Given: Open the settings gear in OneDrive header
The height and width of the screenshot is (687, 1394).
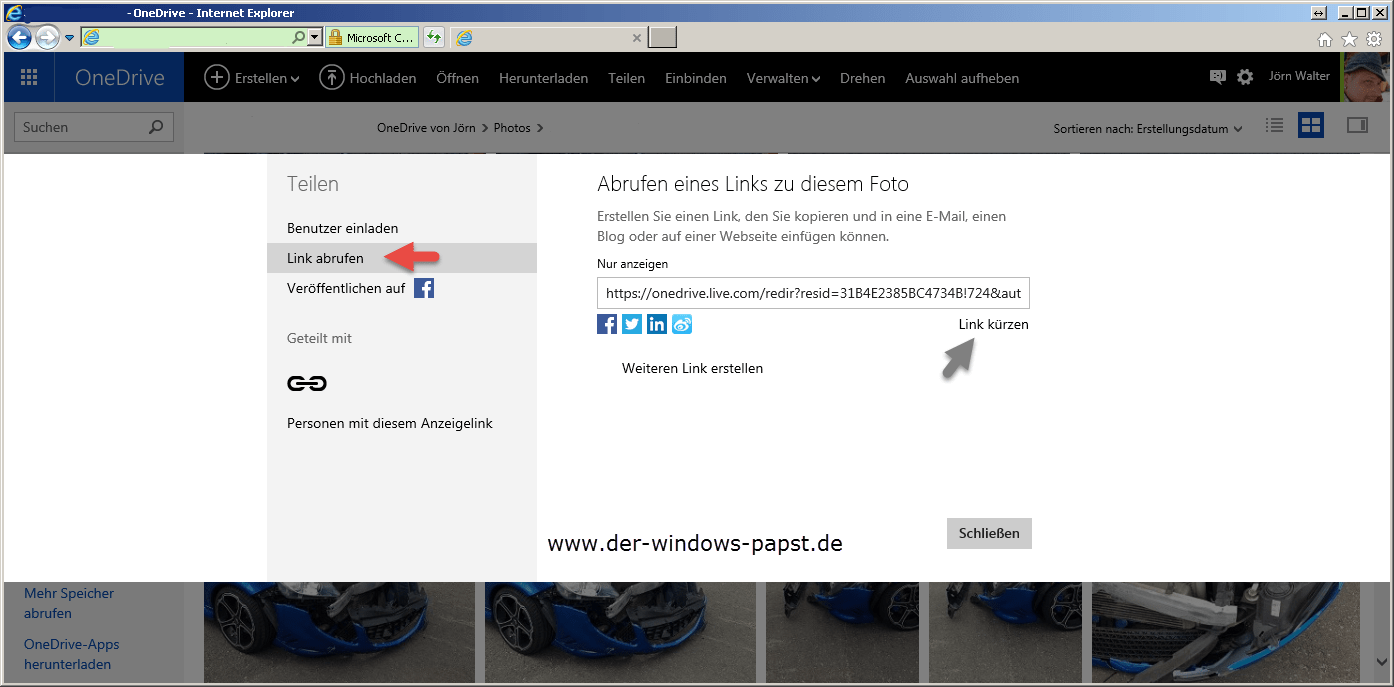Looking at the screenshot, I should pyautogui.click(x=1245, y=77).
